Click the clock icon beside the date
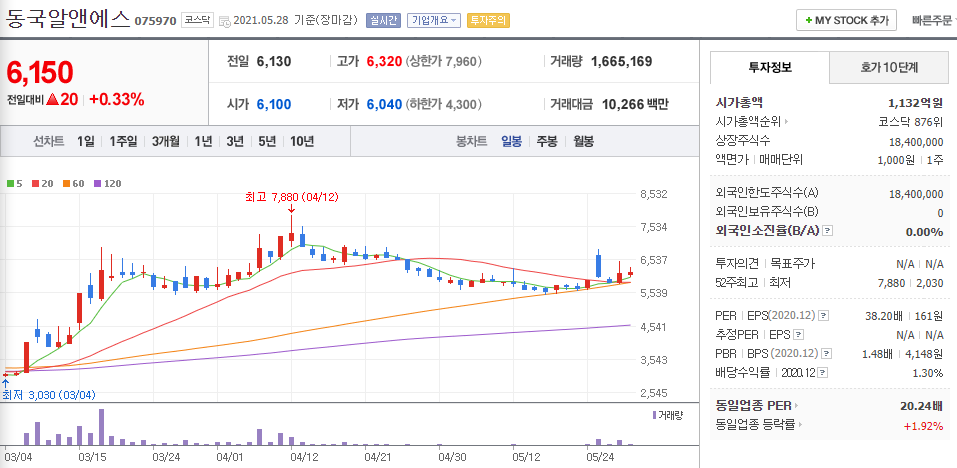The width and height of the screenshot is (957, 468). point(224,21)
